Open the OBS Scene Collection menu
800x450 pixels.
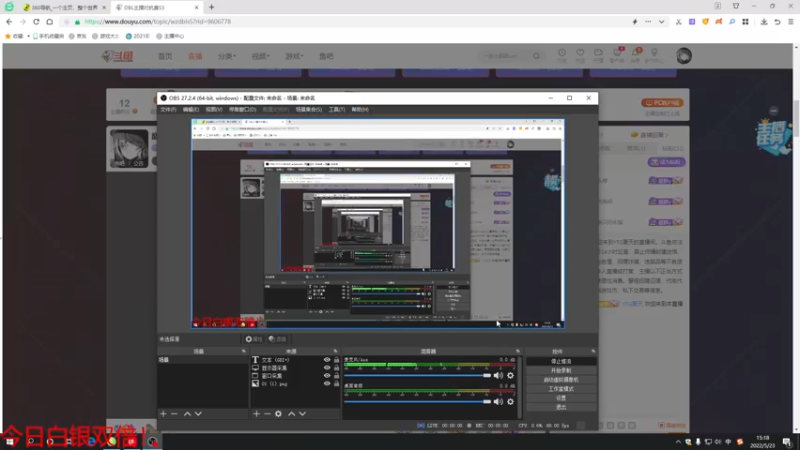(309, 110)
